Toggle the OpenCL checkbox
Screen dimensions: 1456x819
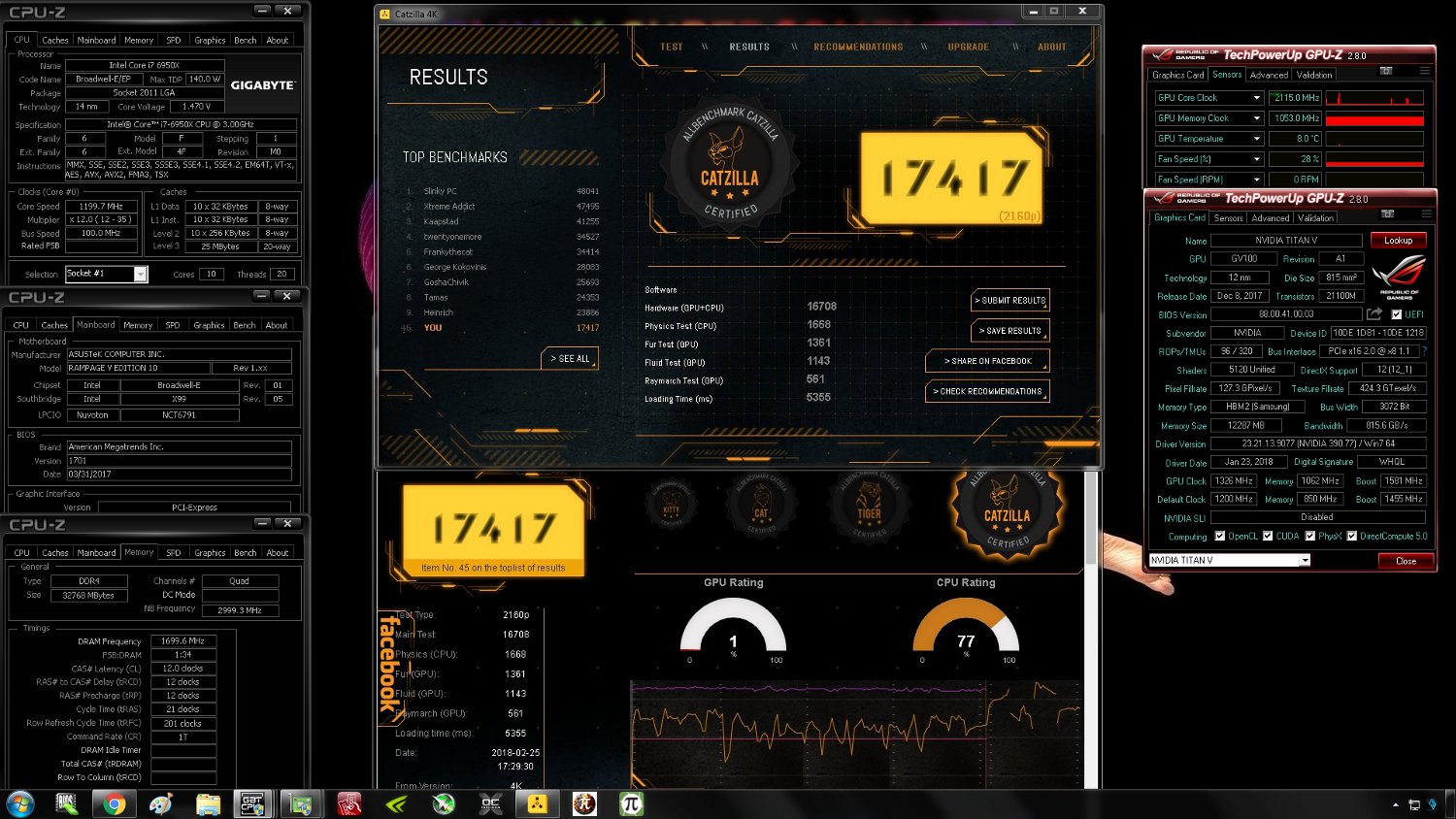(1220, 536)
